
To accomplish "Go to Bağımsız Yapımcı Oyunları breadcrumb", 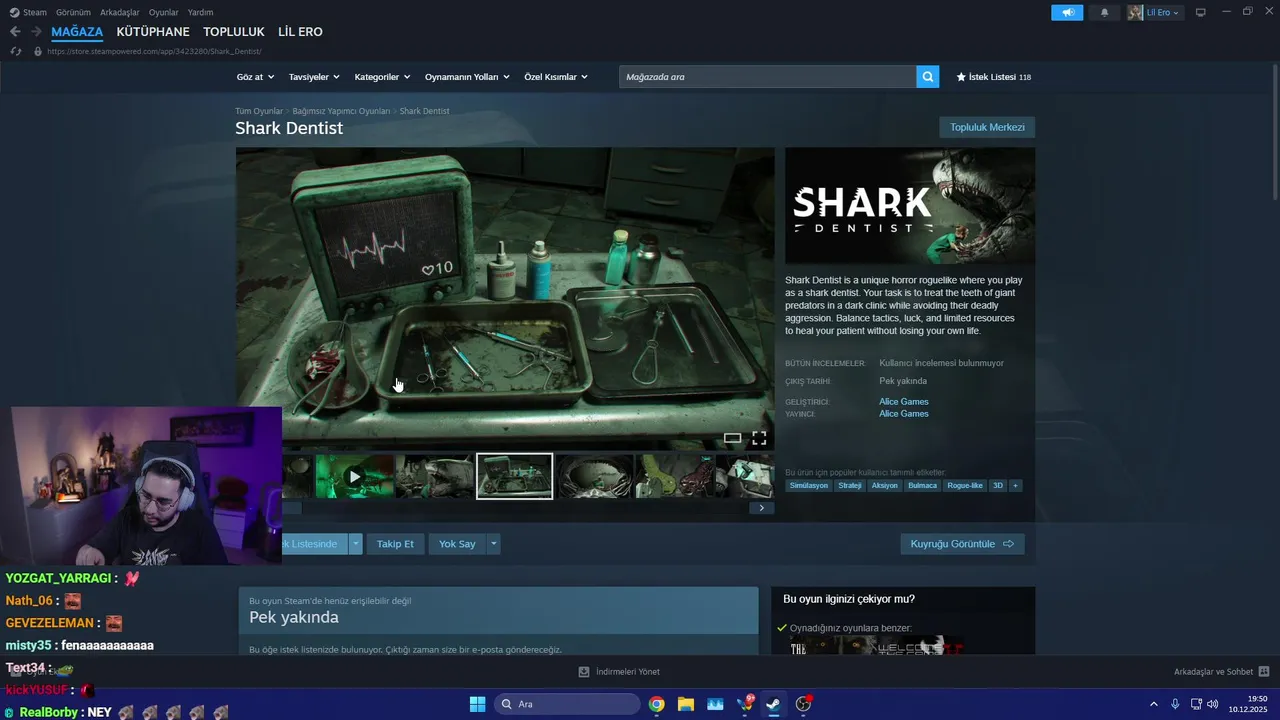I will 341,111.
